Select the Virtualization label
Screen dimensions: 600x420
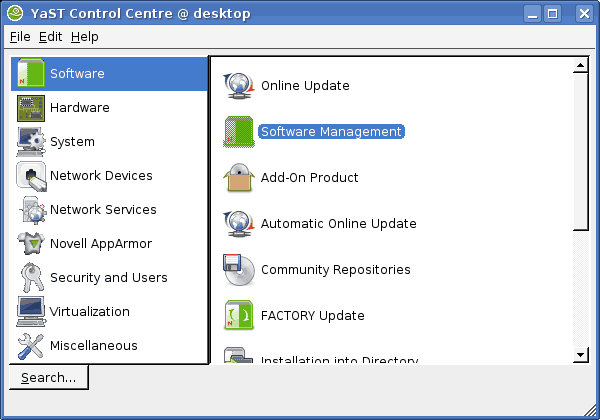90,311
